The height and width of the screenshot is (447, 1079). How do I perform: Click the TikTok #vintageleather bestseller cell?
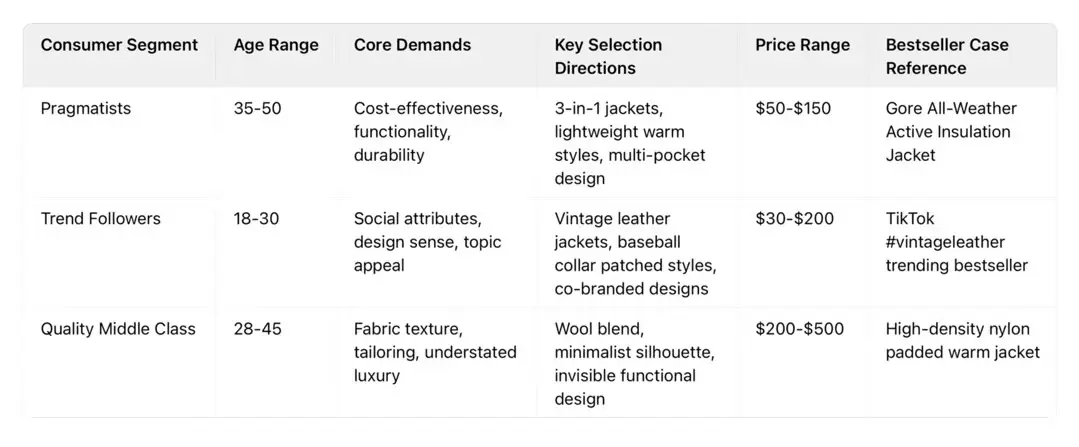coord(956,242)
